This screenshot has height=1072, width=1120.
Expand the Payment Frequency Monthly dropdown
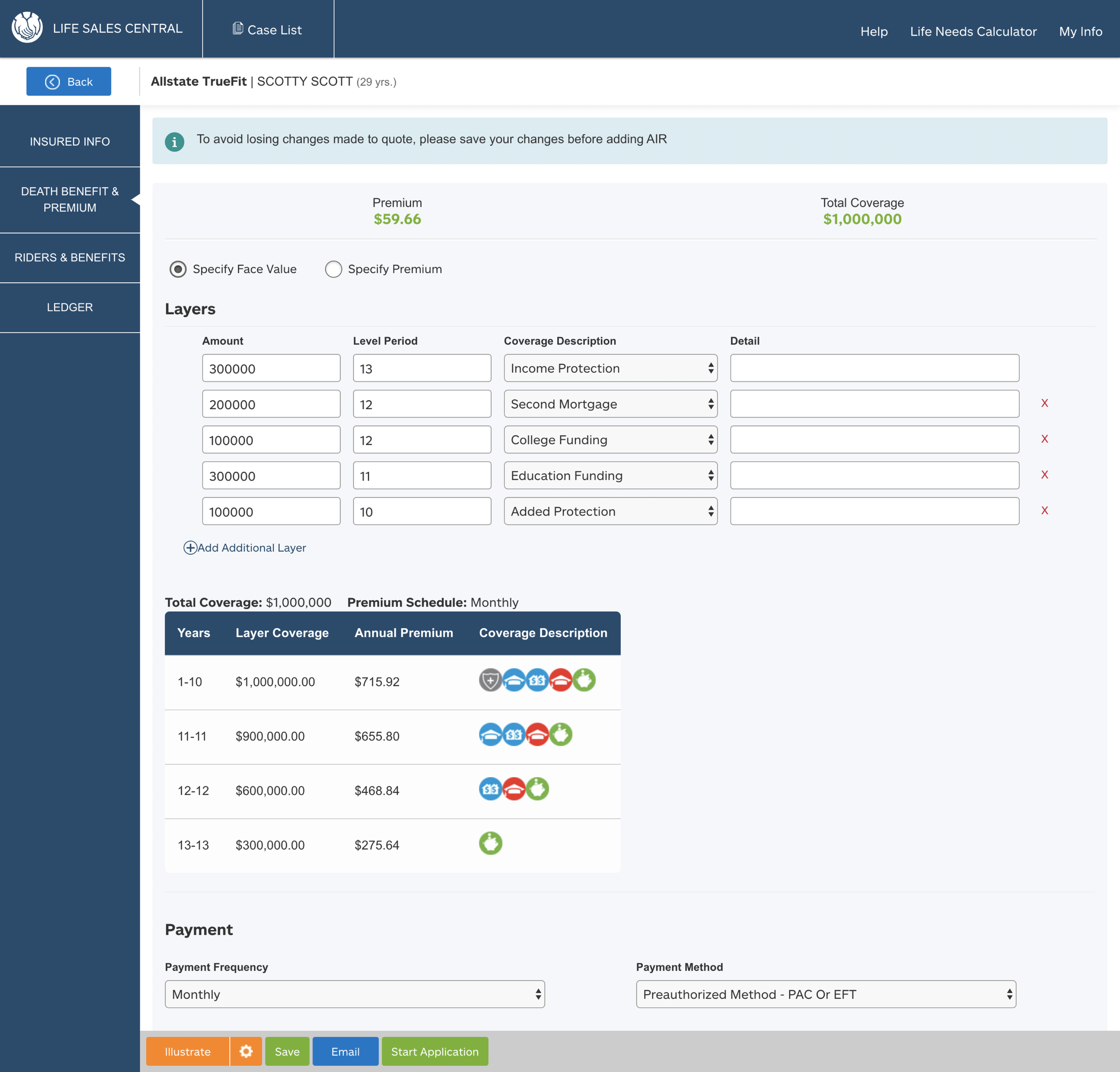(x=355, y=994)
